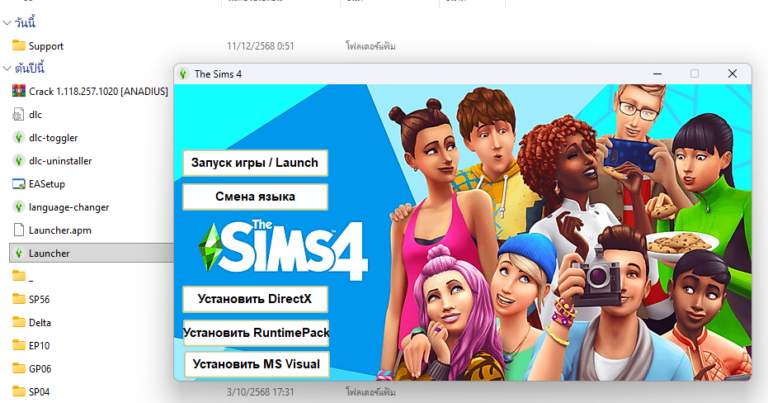Select the underscore-named folder icon
768x403 pixels.
coord(19,276)
